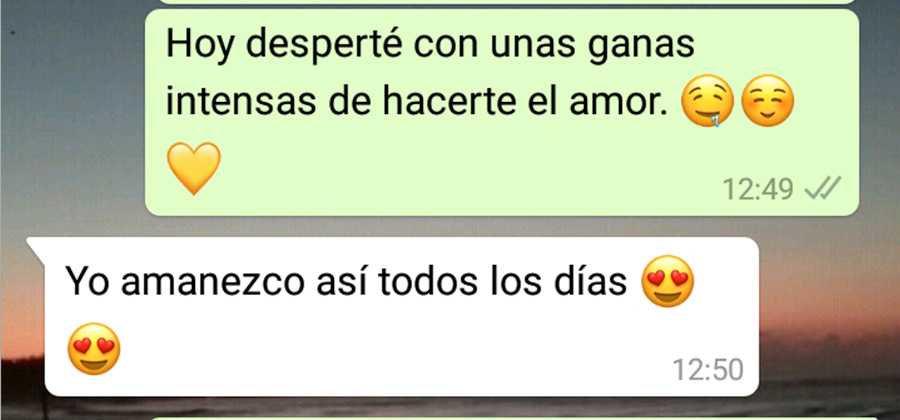Tap heart-eyes emoji on second line
The height and width of the screenshot is (420, 900).
click(94, 348)
